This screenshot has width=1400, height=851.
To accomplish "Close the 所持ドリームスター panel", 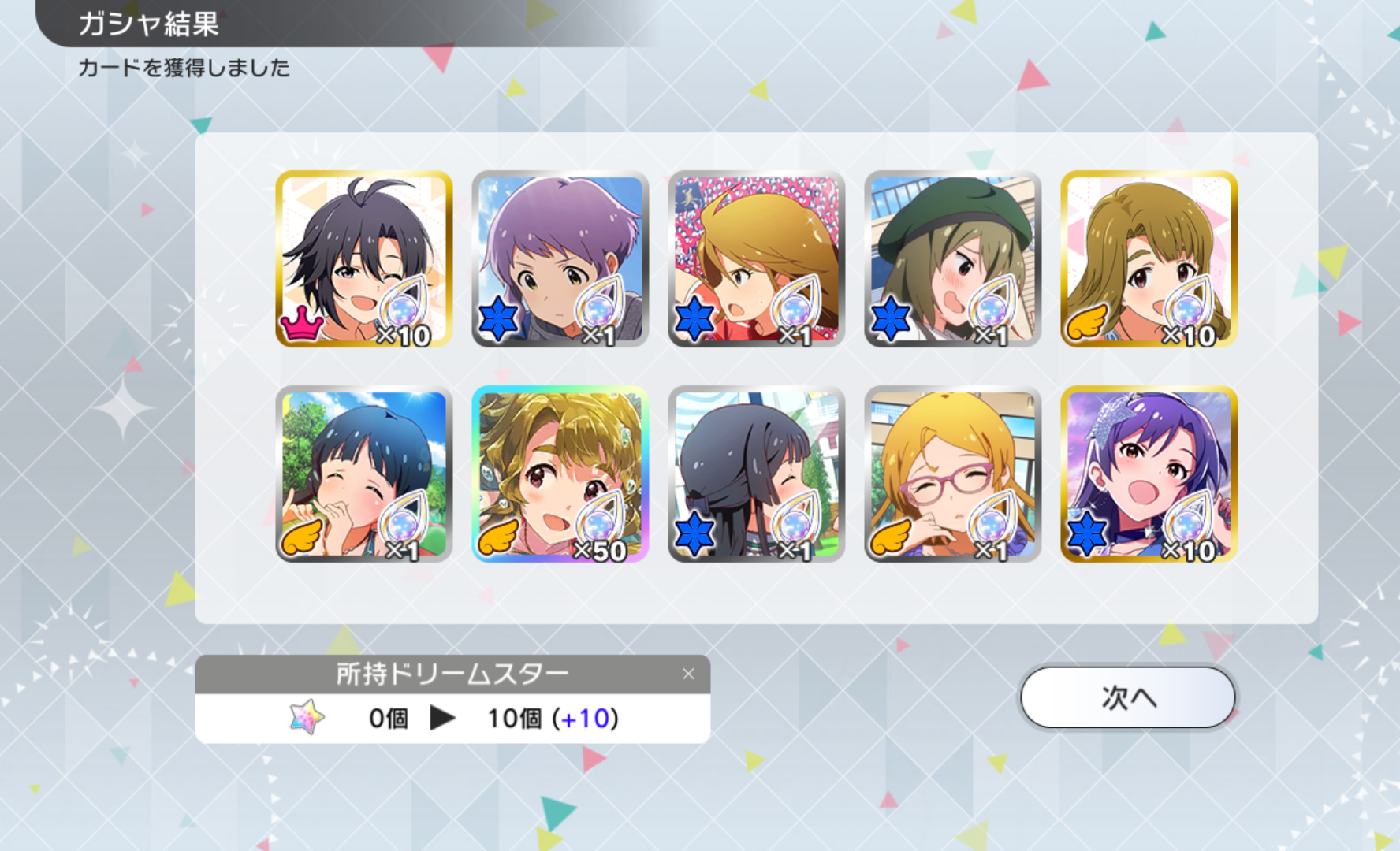I will [688, 674].
